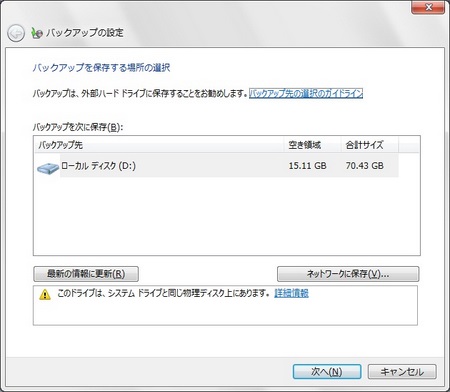Click the back arrow button

(x=16, y=33)
